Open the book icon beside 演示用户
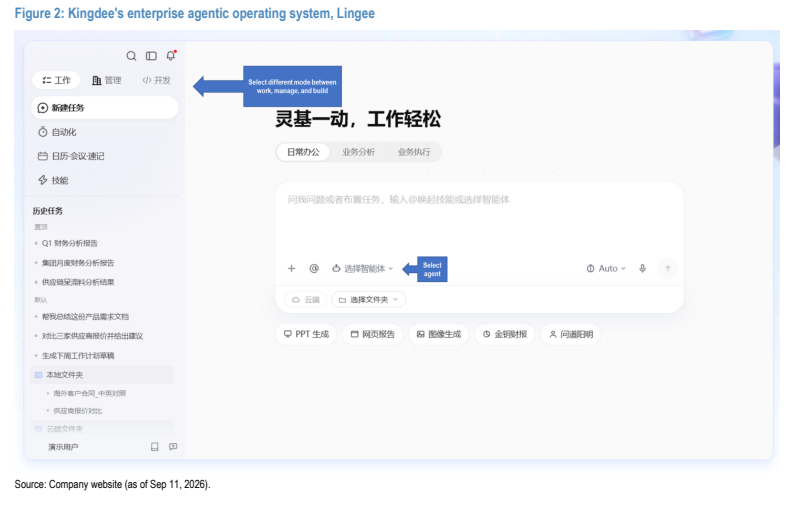794x505 pixels. click(x=154, y=447)
